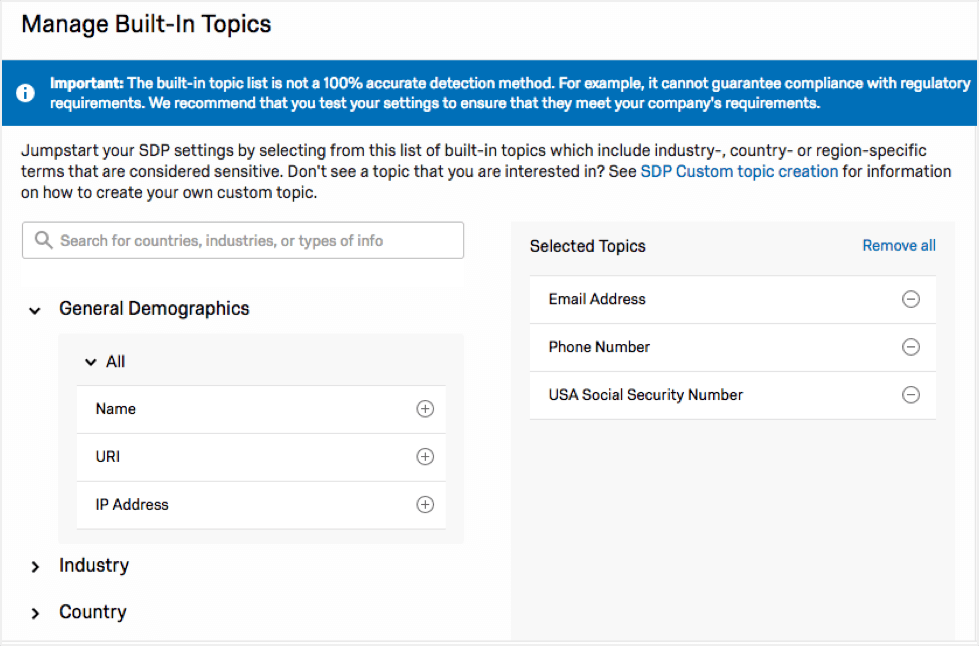Screen dimensions: 979x646
Task: Add the Name topic with plus icon
Action: (425, 409)
